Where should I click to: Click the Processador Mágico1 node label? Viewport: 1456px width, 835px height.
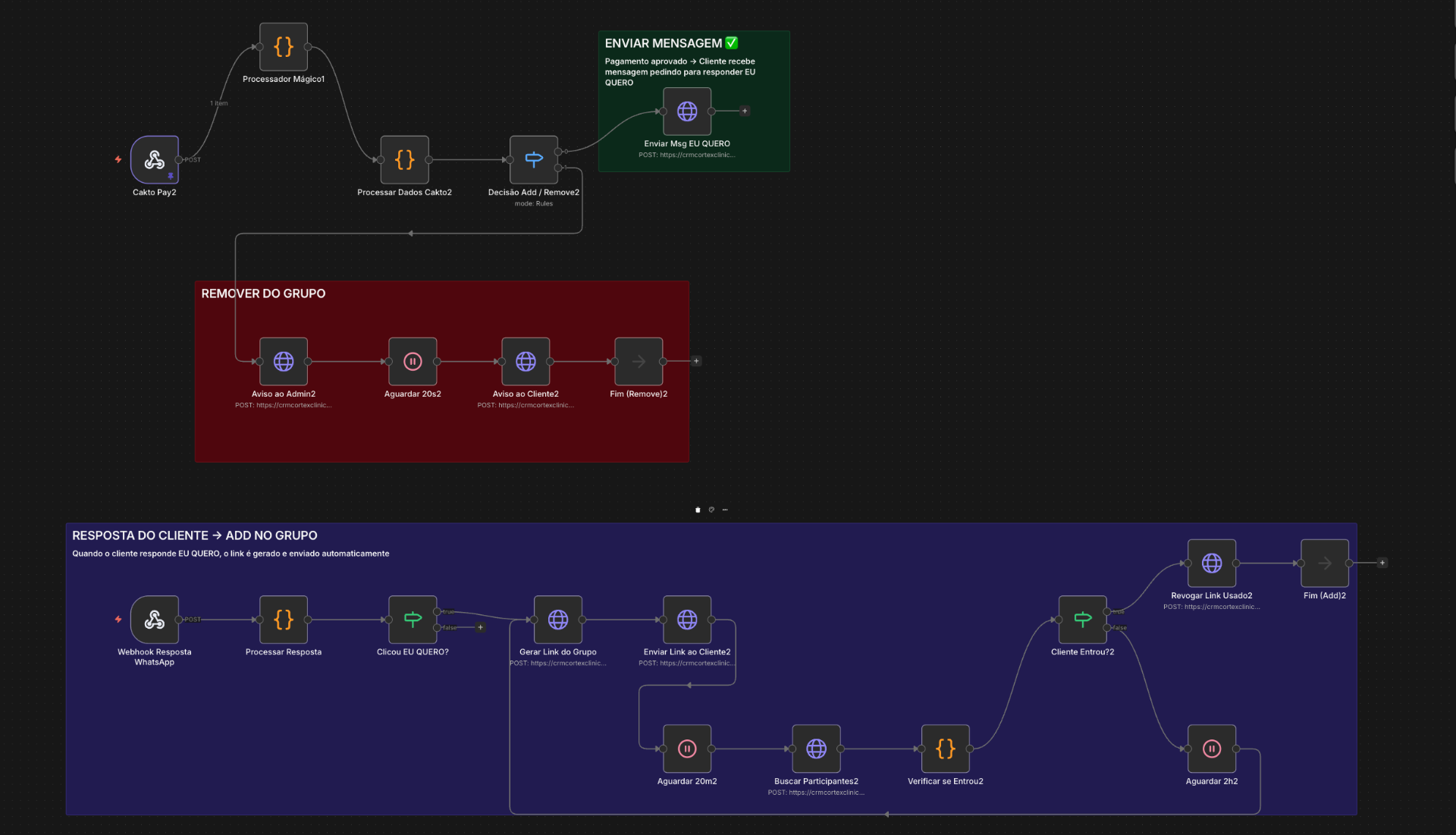click(x=284, y=79)
